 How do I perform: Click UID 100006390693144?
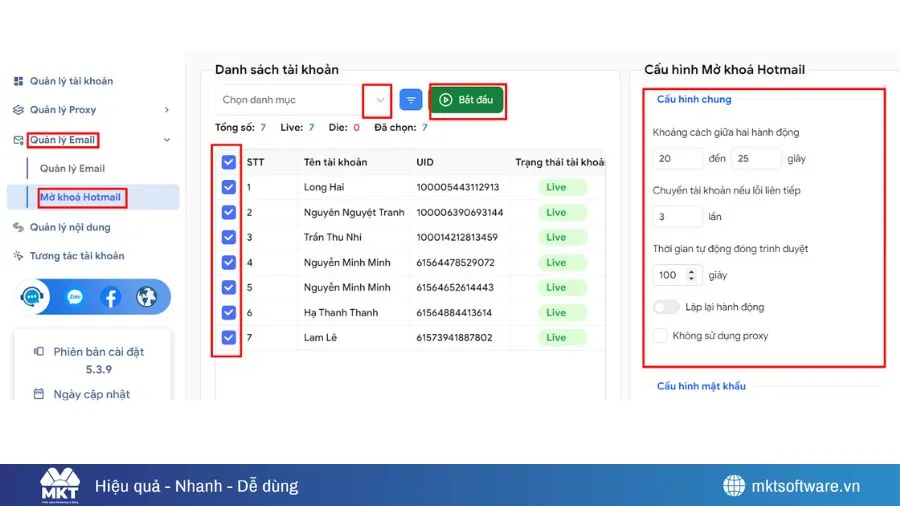coord(460,212)
